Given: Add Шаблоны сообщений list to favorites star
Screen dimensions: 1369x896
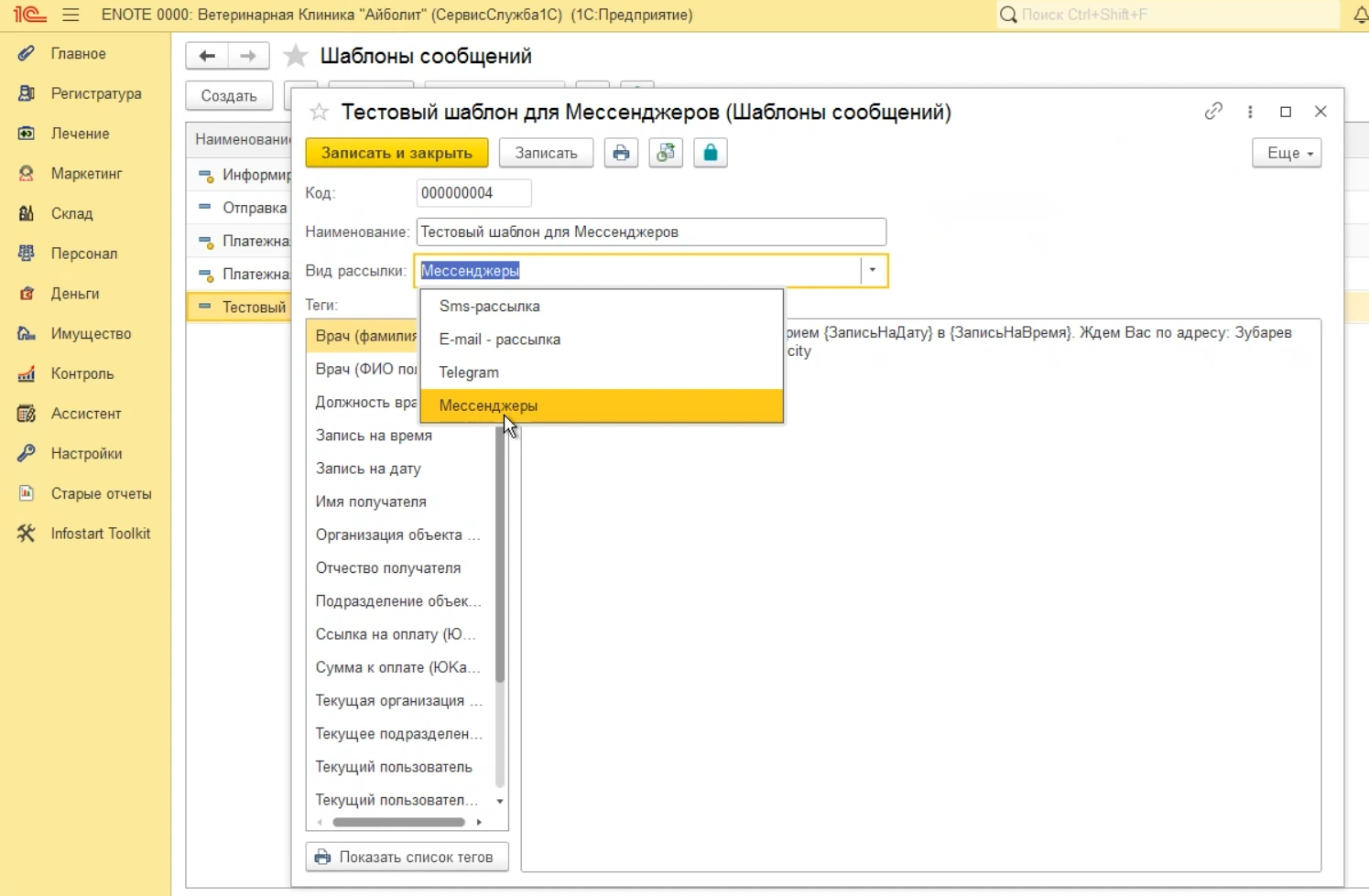Looking at the screenshot, I should click(296, 56).
